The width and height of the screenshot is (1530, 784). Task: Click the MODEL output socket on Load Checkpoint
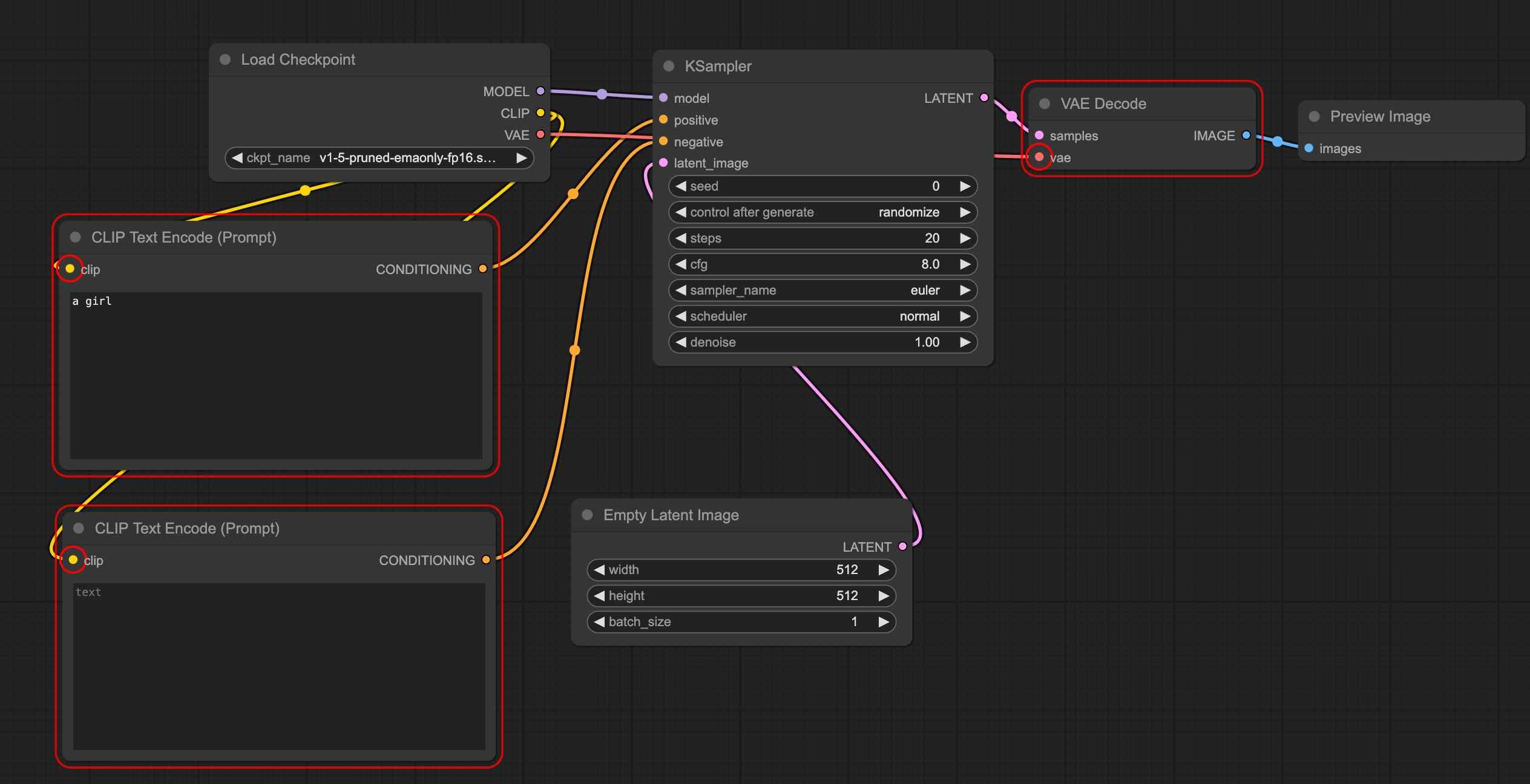540,91
